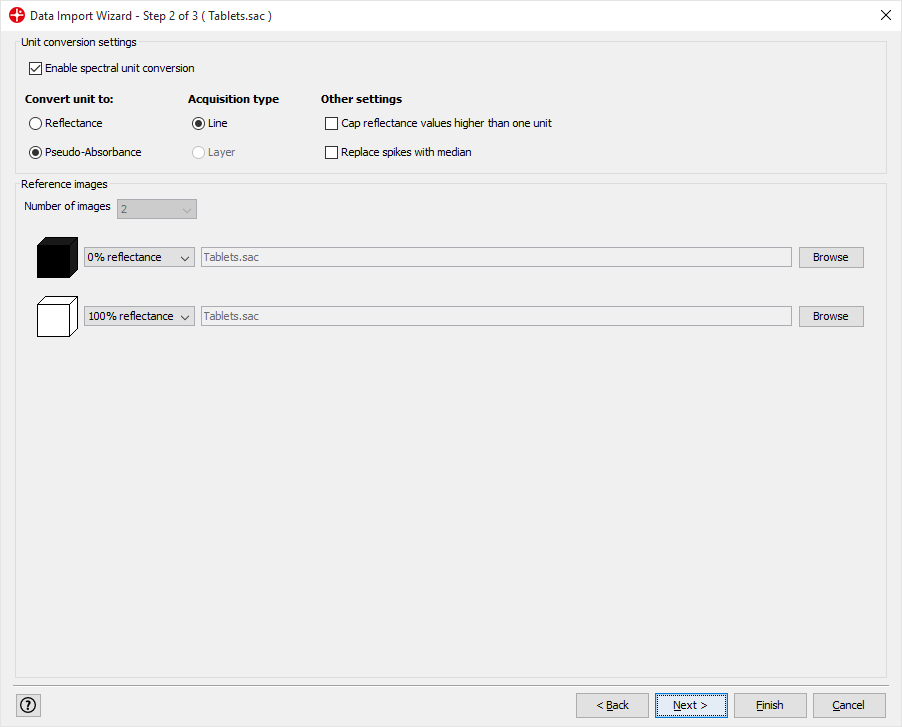Screen dimensions: 902x727
Task: Open the 0% reflectance dropdown
Action: pyautogui.click(x=139, y=258)
